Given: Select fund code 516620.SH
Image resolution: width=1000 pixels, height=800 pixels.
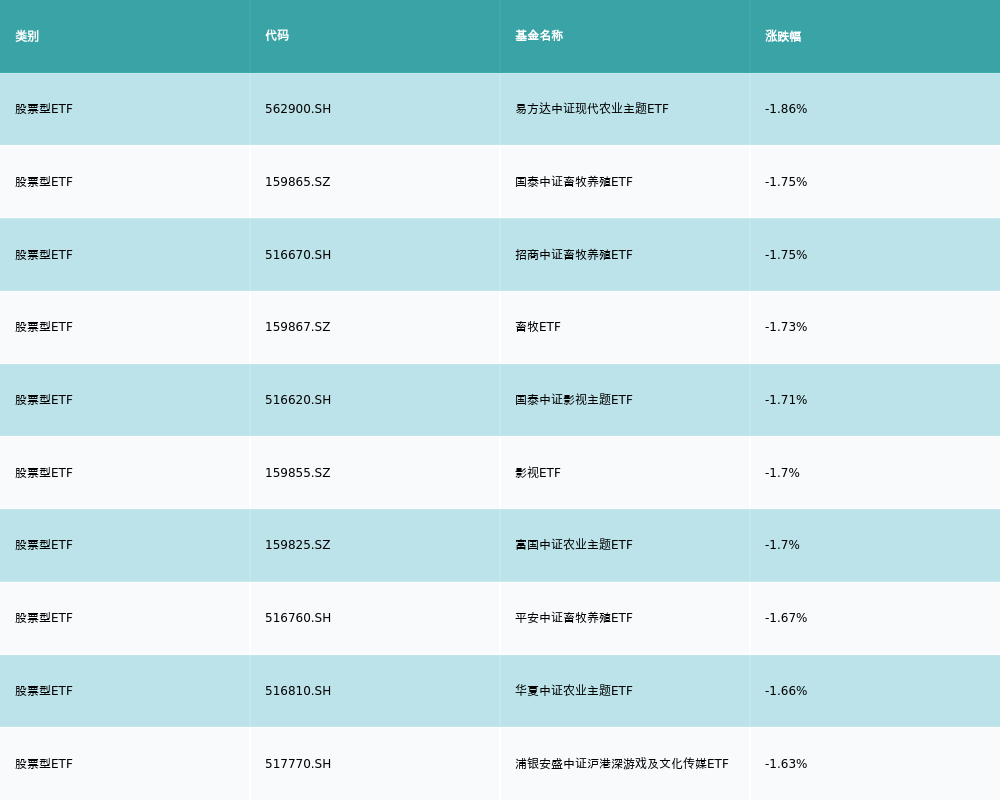Looking at the screenshot, I should [x=298, y=400].
